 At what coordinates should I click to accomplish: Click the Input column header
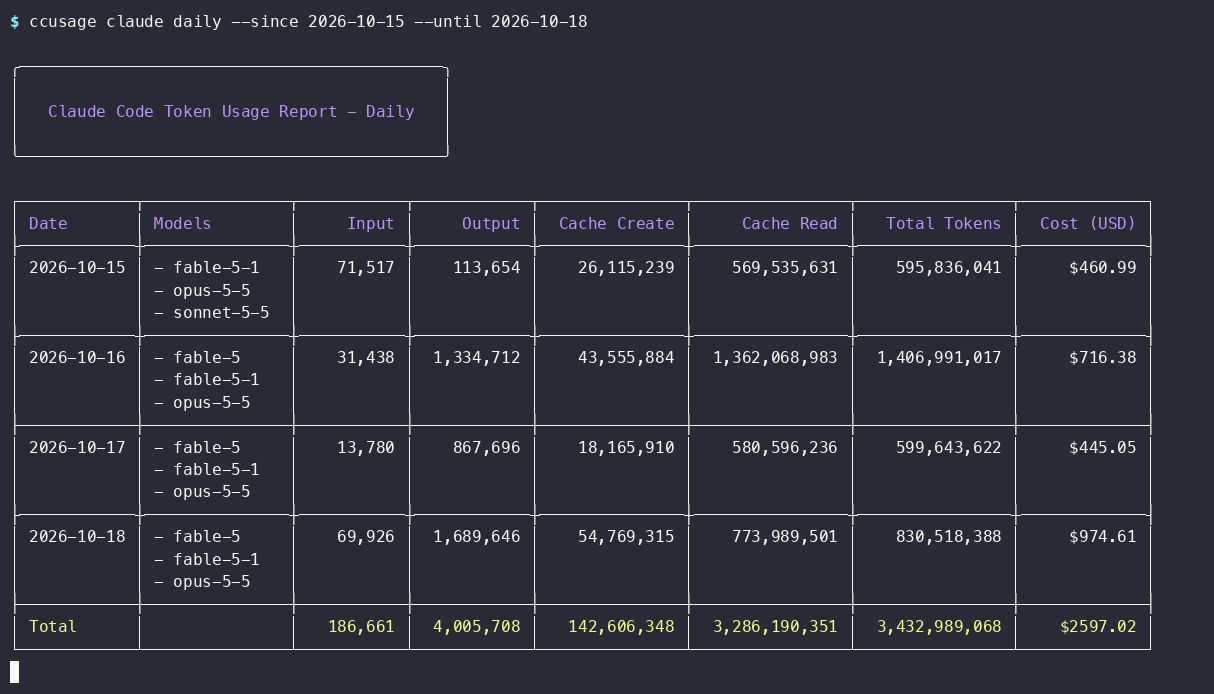pyautogui.click(x=371, y=223)
